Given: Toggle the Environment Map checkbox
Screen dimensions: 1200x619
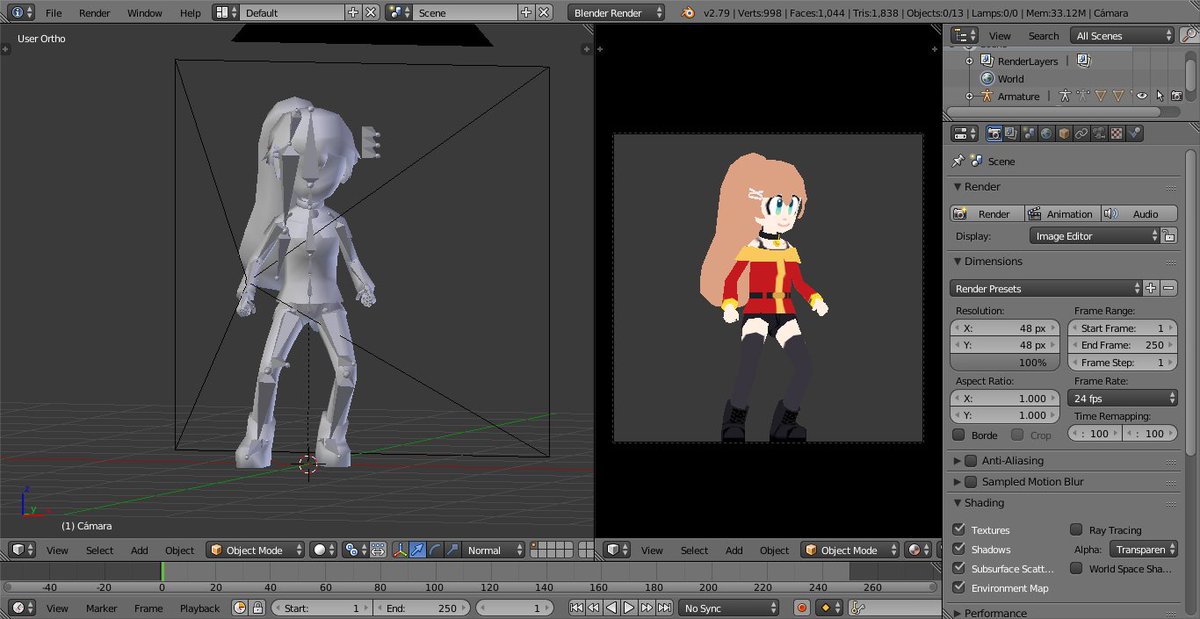Looking at the screenshot, I should 959,588.
